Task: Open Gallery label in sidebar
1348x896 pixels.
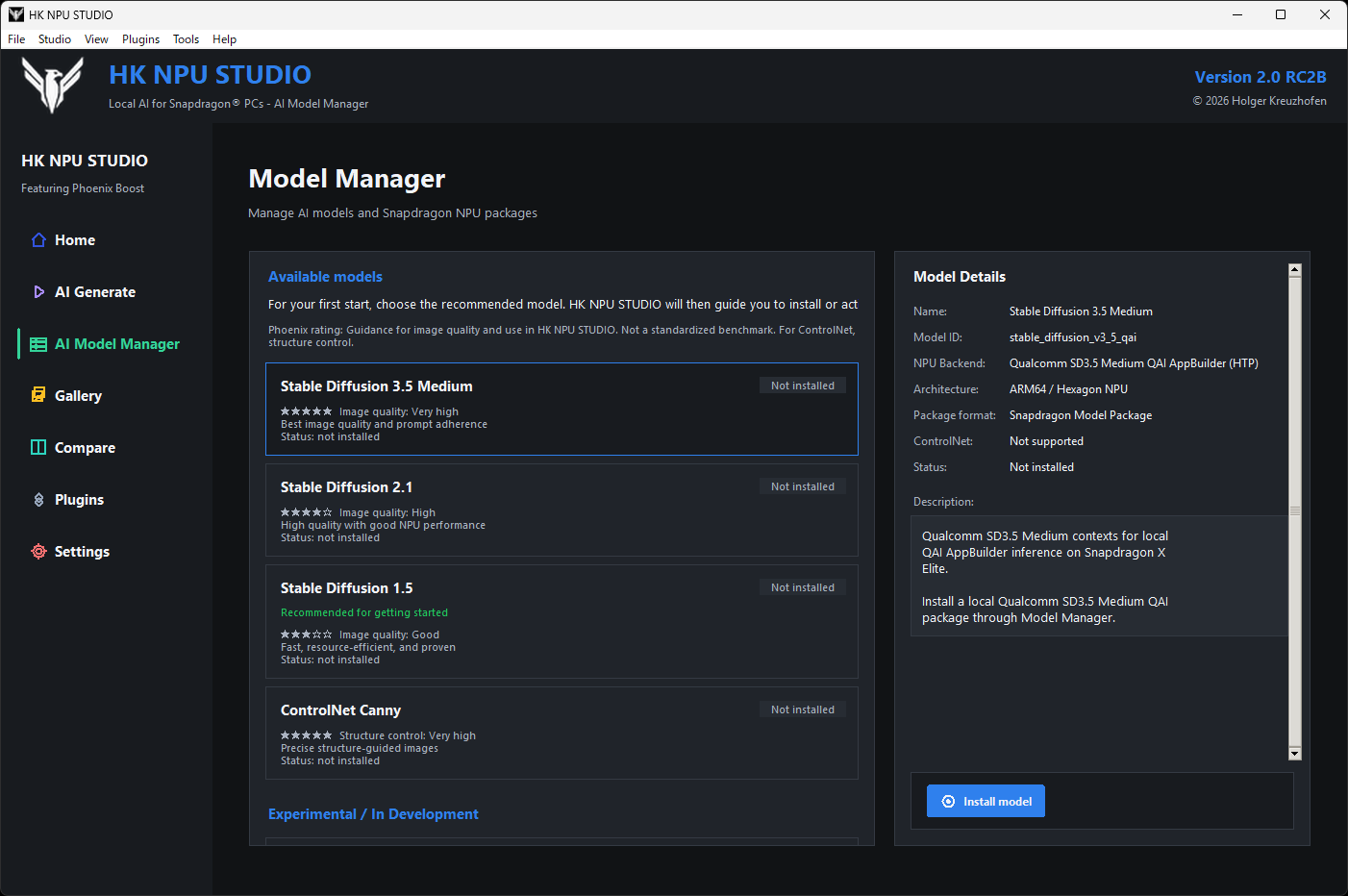Action: pos(78,396)
